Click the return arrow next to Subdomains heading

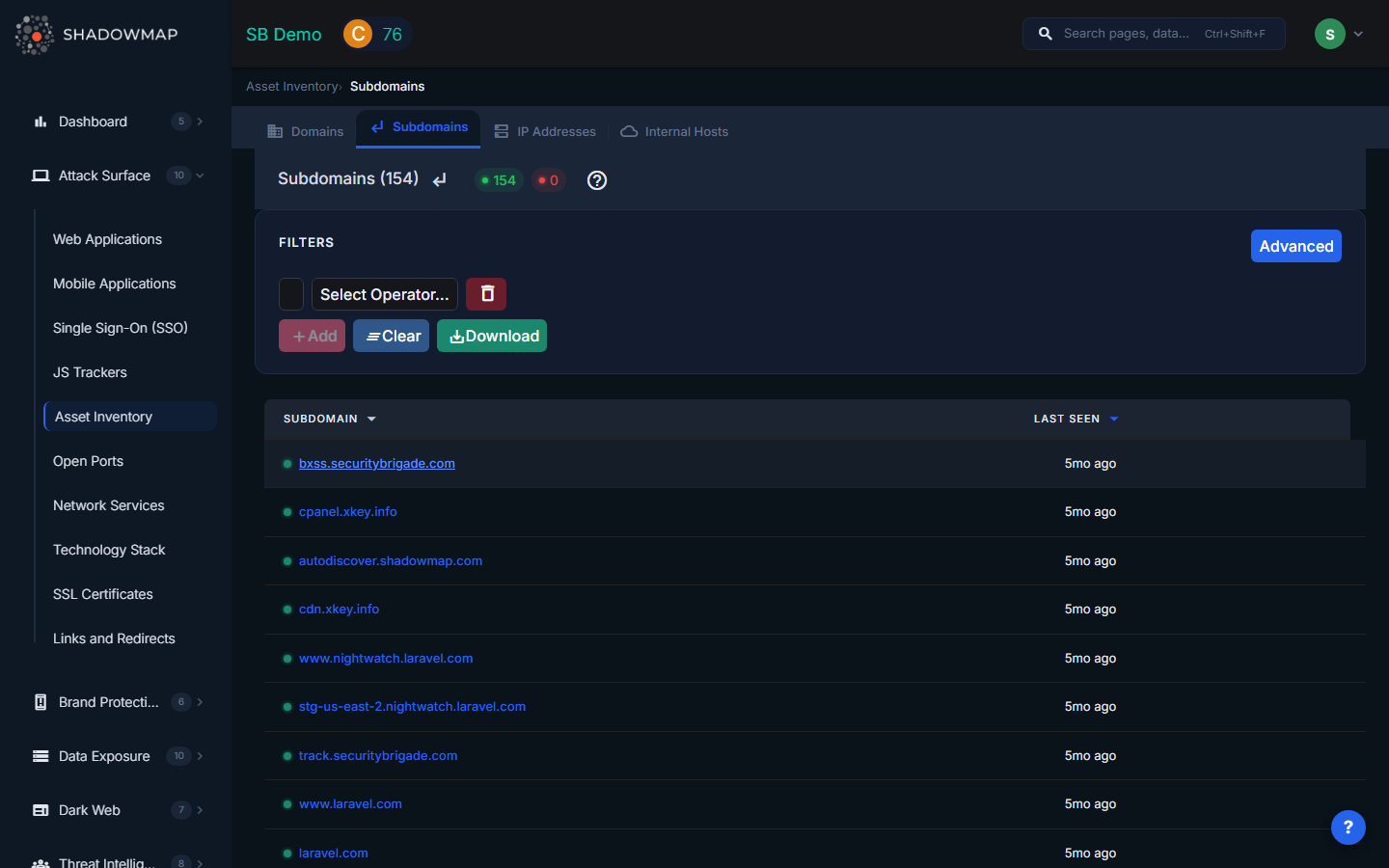pos(439,179)
